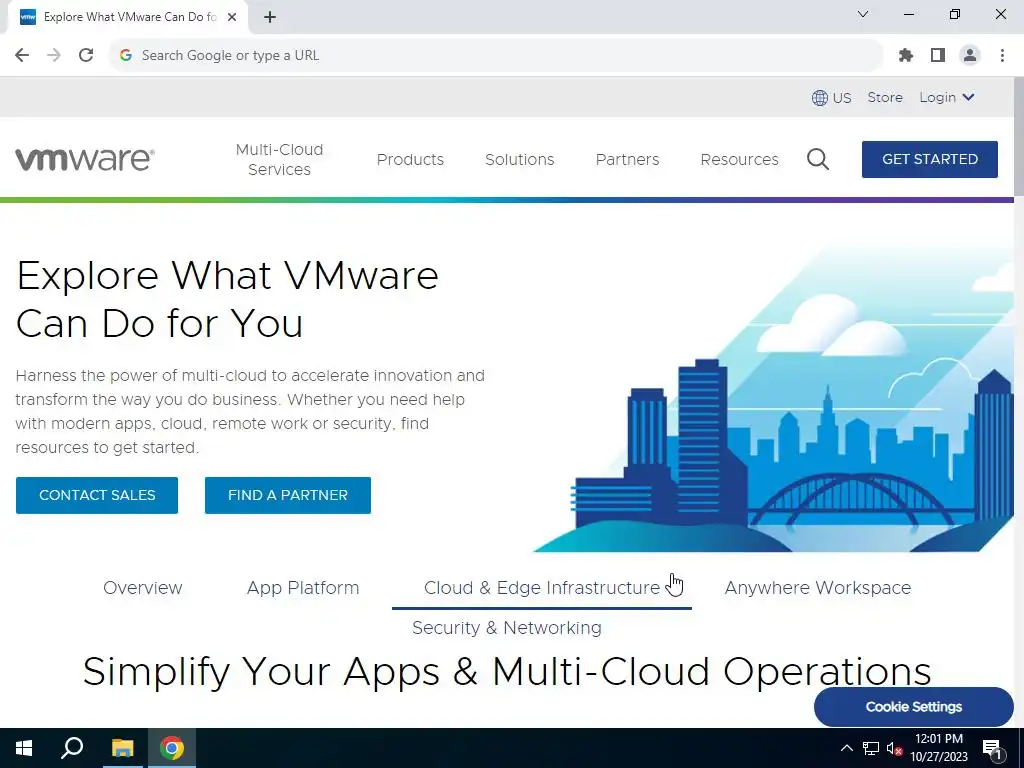Open the Products menu
The image size is (1024, 768).
(410, 159)
